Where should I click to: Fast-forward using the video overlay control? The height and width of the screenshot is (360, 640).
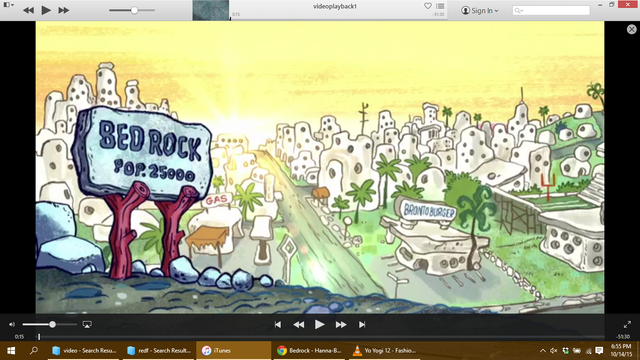(x=341, y=324)
